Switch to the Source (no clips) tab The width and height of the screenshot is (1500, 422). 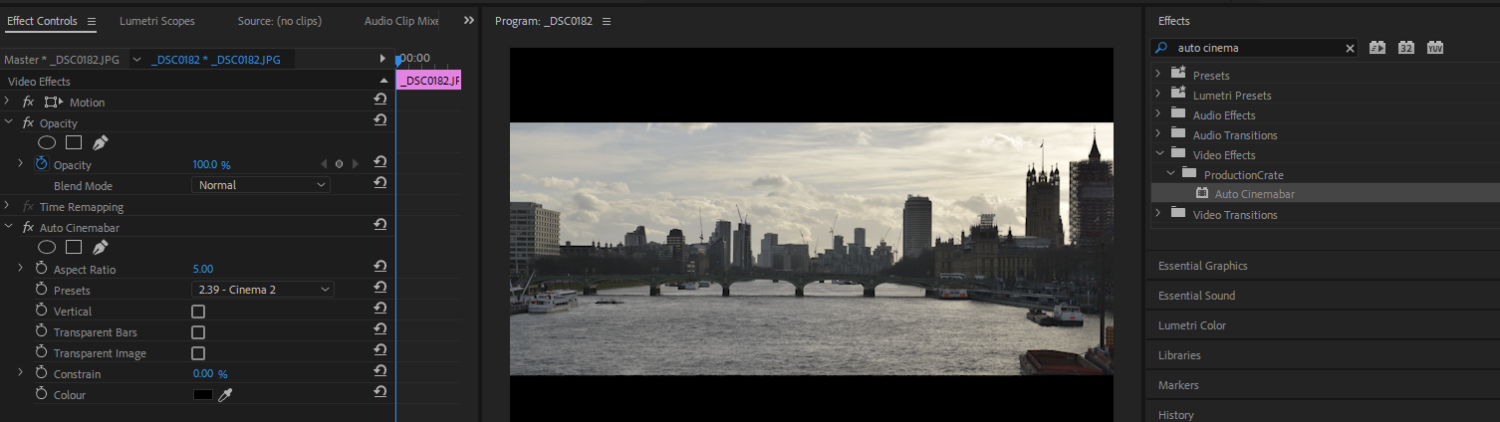tap(280, 21)
